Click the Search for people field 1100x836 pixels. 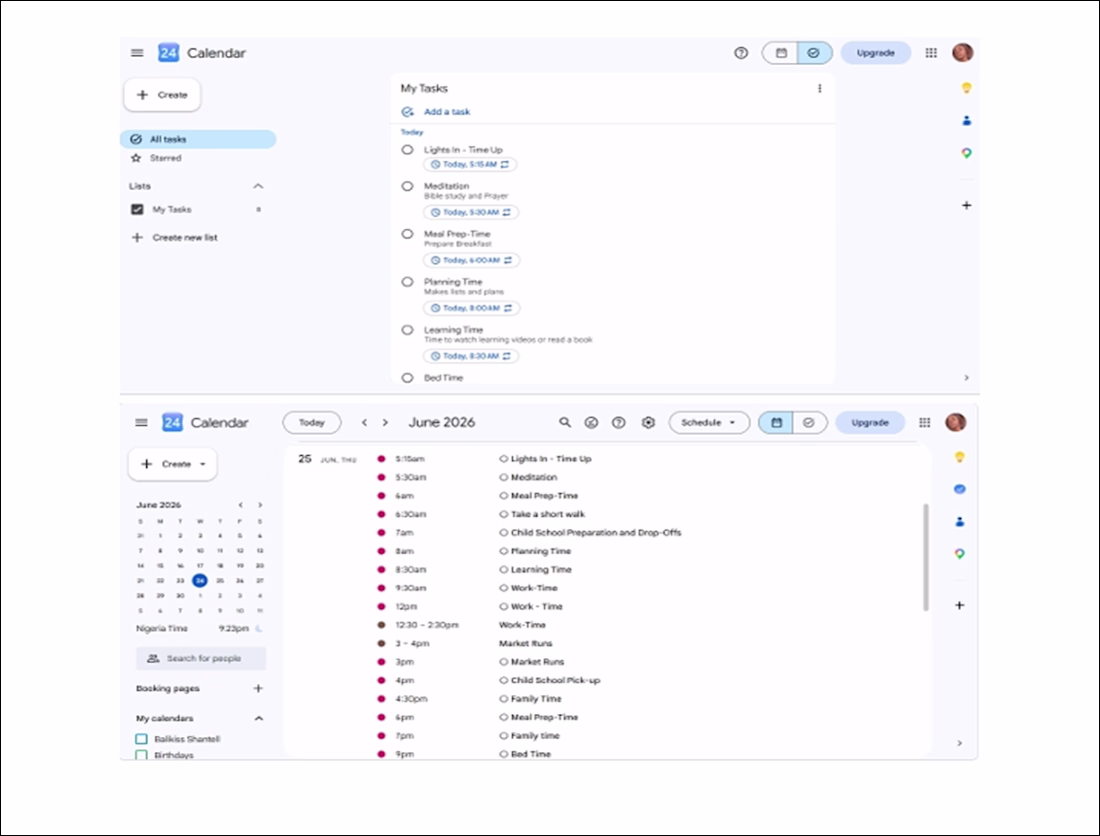(201, 658)
